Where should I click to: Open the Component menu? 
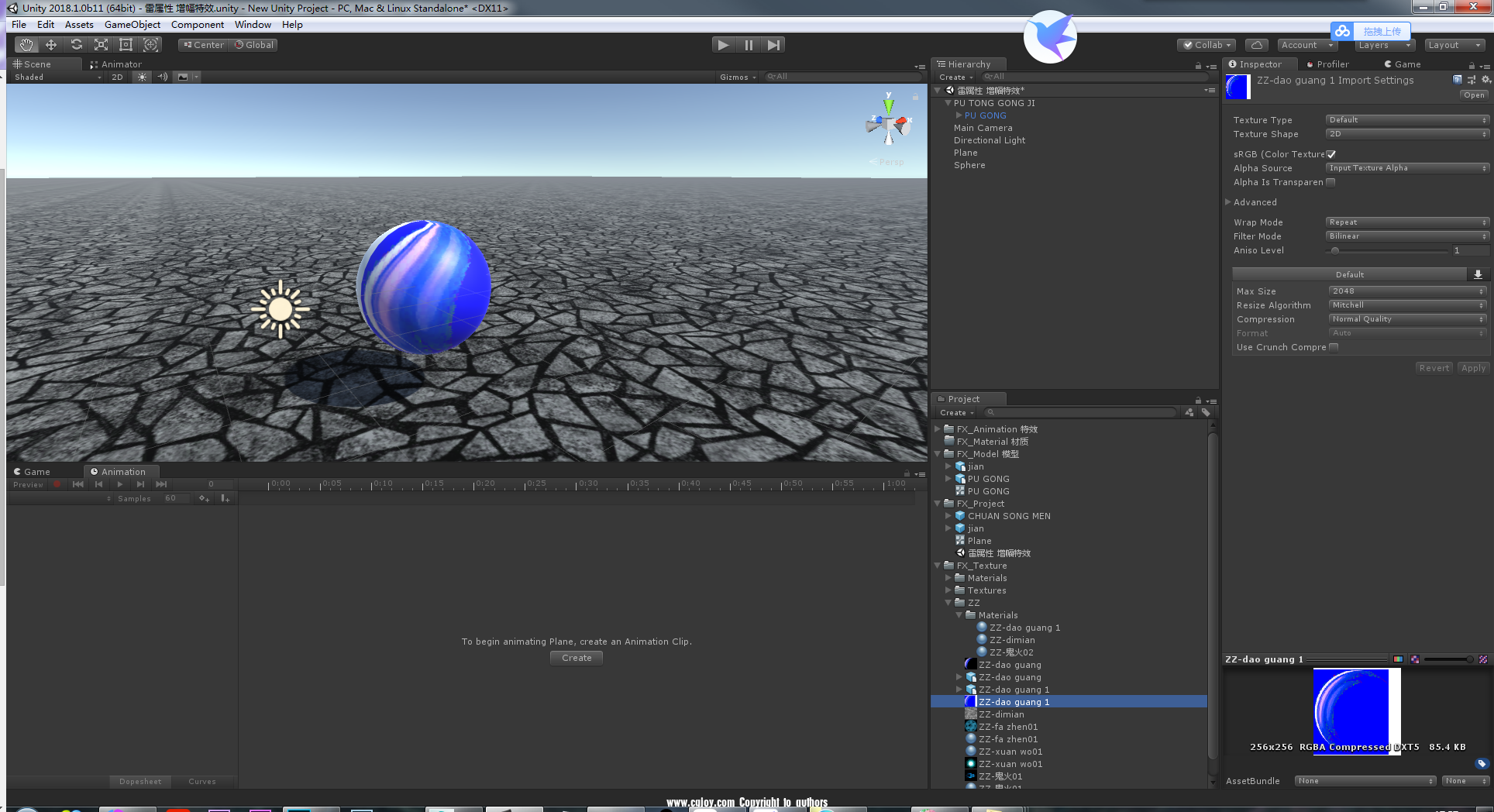pyautogui.click(x=198, y=25)
